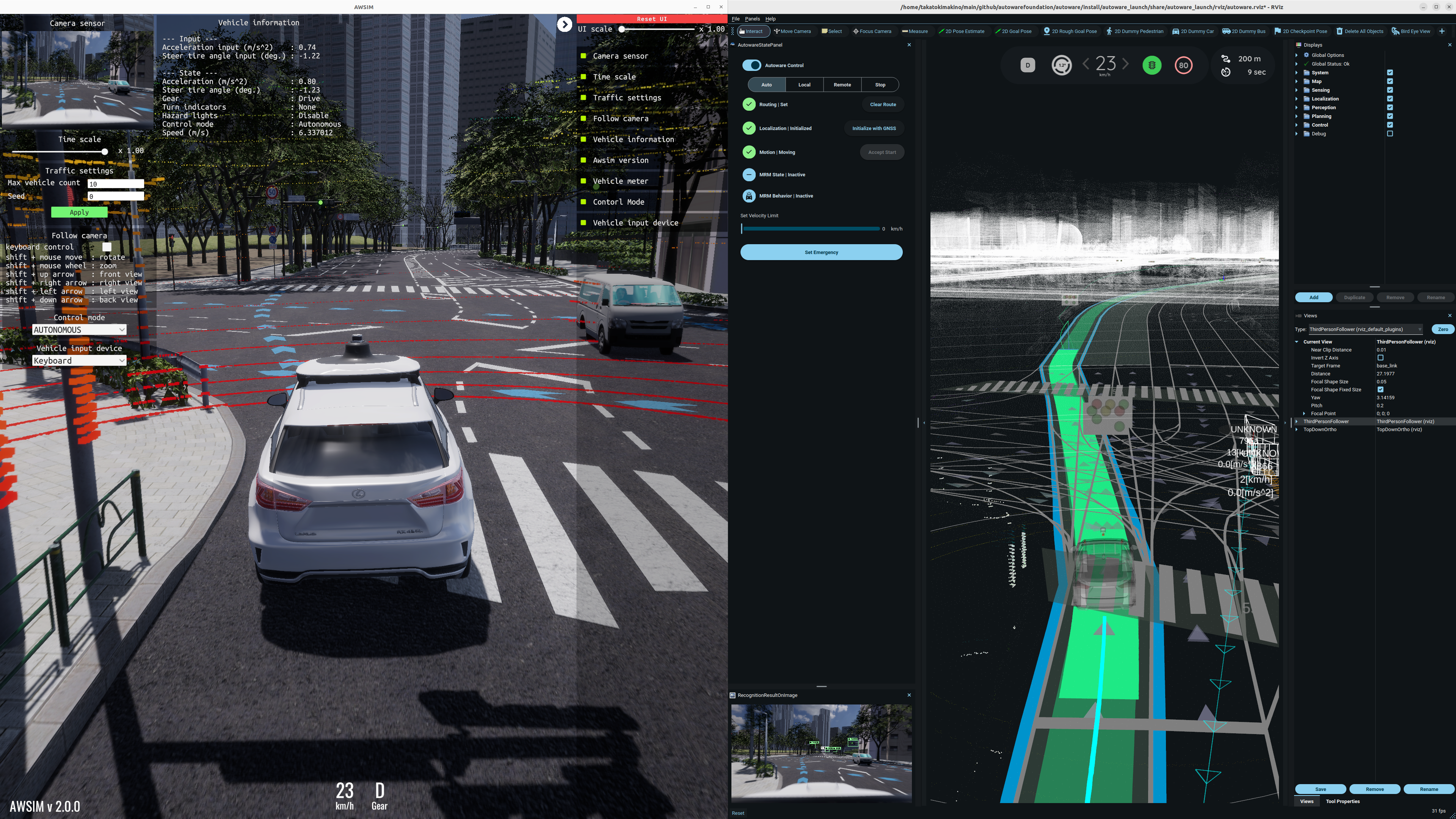Image resolution: width=1456 pixels, height=819 pixels.
Task: Toggle AWSIM keyboard control checkbox
Action: (x=107, y=247)
